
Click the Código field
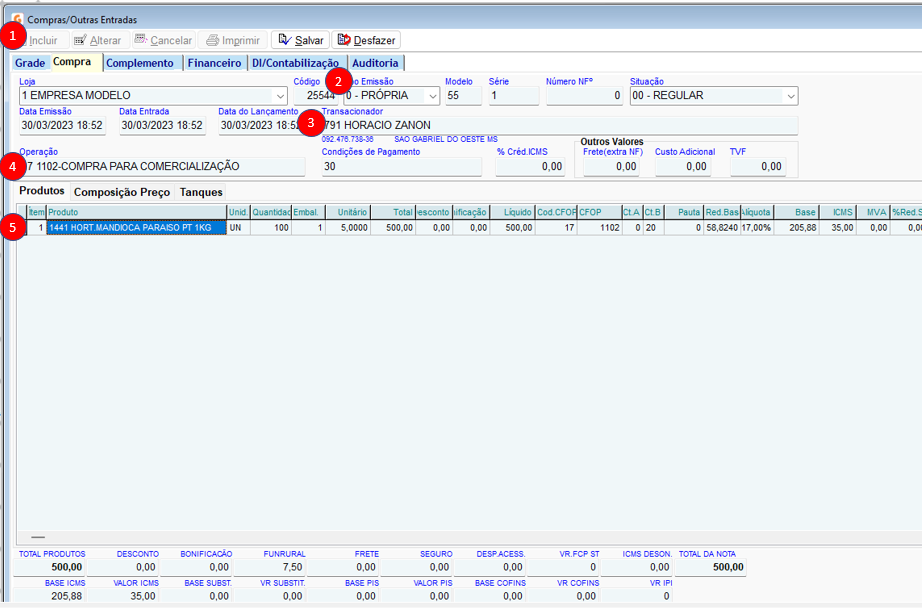[315, 96]
